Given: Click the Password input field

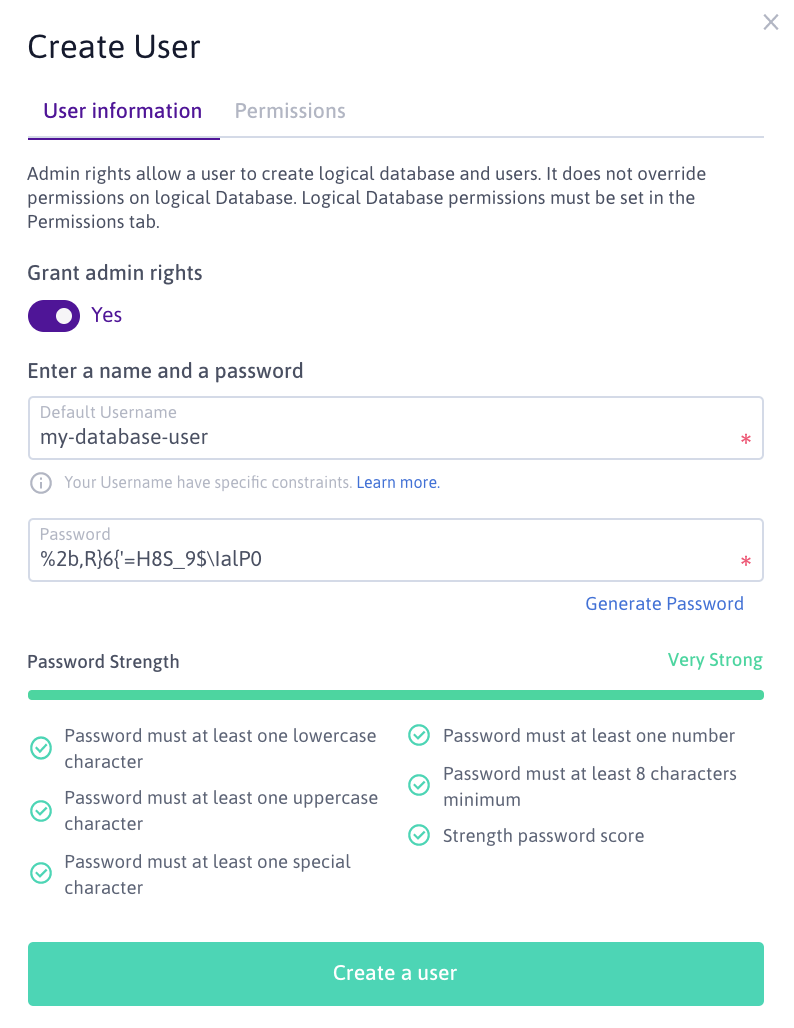Looking at the screenshot, I should (x=380, y=559).
